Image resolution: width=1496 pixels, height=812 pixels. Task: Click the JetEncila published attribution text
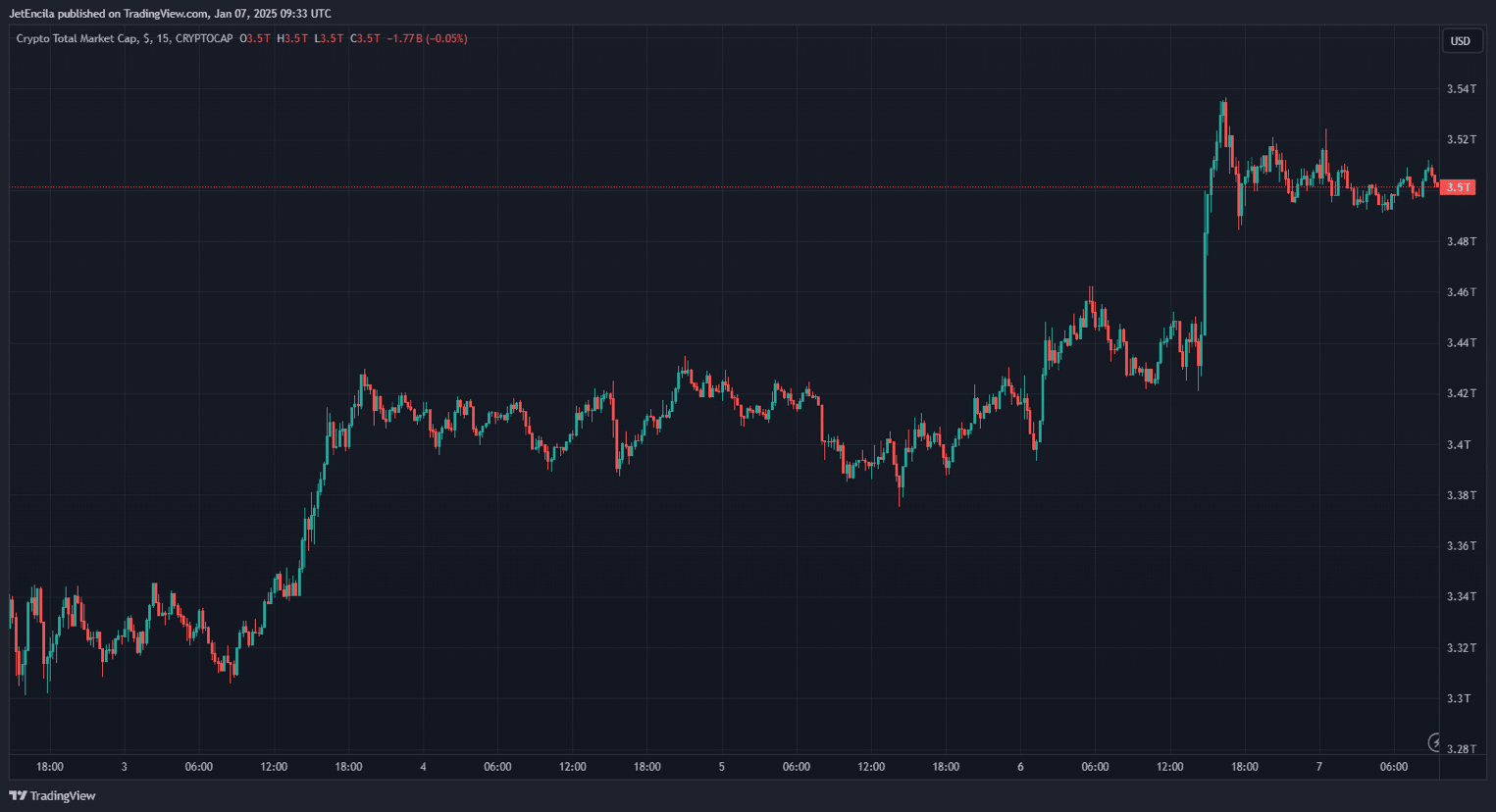(x=169, y=14)
